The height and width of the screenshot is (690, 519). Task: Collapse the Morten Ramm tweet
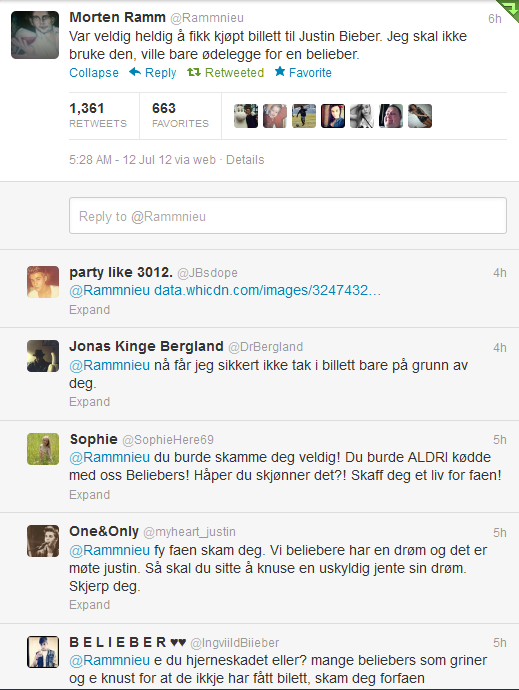tap(94, 73)
